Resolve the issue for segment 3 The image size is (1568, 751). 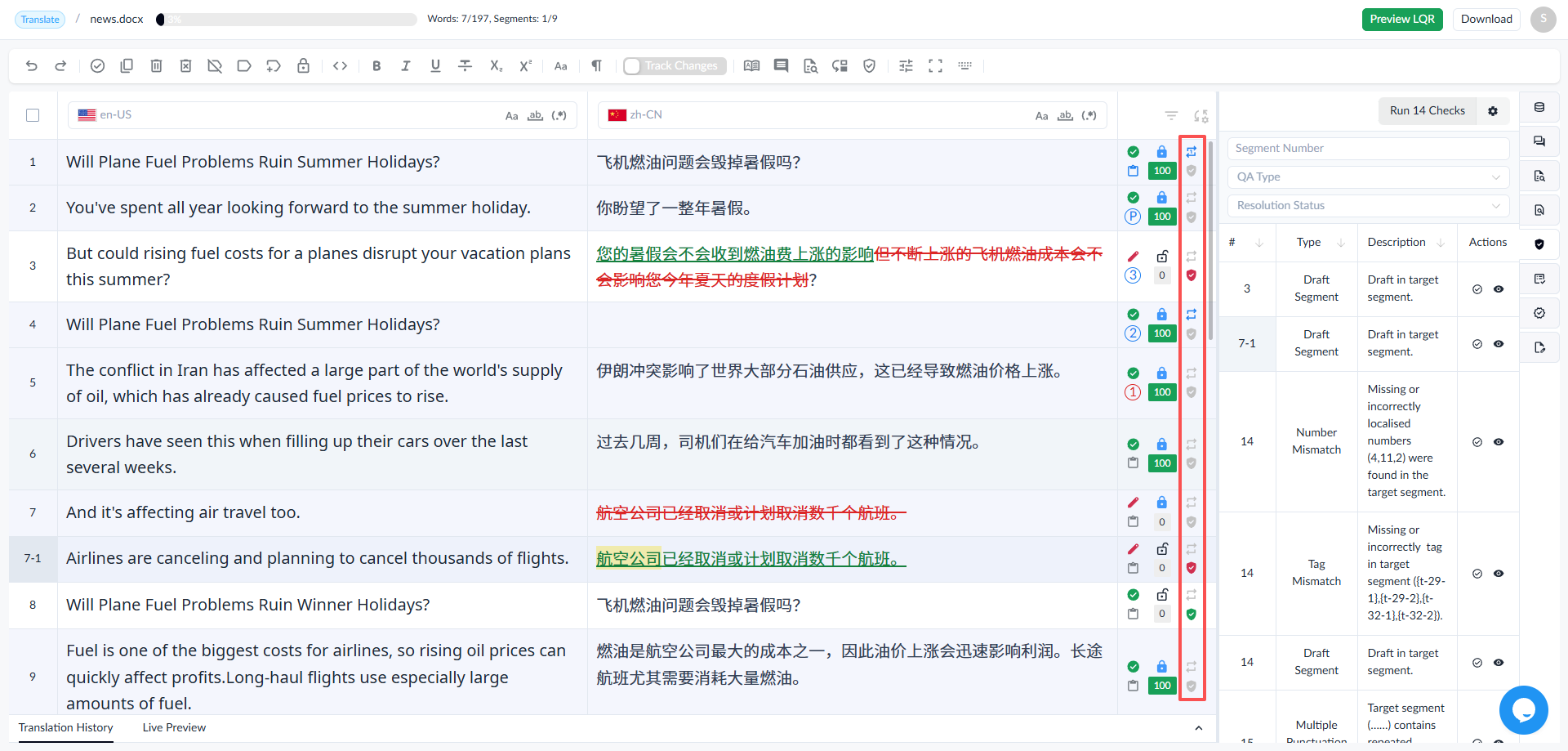(x=1477, y=289)
